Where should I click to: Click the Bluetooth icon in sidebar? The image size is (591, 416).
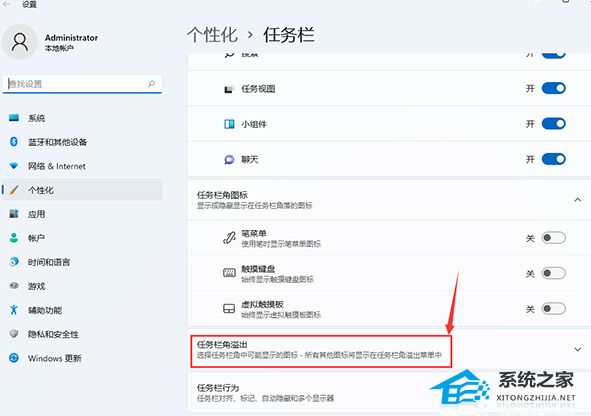14,142
